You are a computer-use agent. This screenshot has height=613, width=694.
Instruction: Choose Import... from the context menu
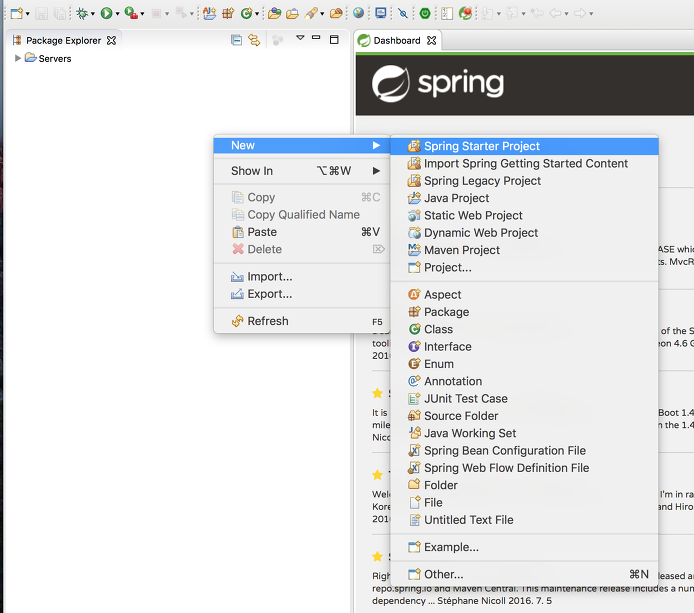click(x=302, y=277)
